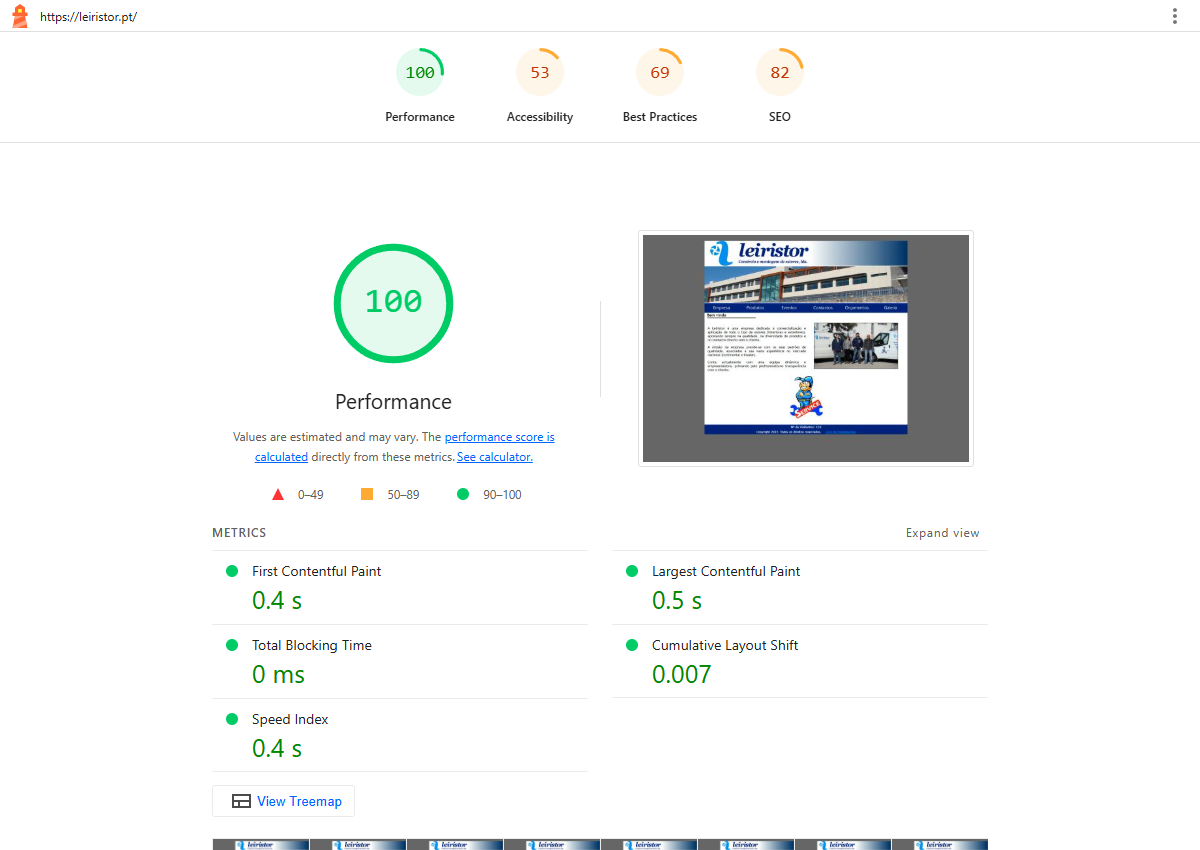Open the View Treemap button
The height and width of the screenshot is (850, 1200).
pyautogui.click(x=283, y=801)
